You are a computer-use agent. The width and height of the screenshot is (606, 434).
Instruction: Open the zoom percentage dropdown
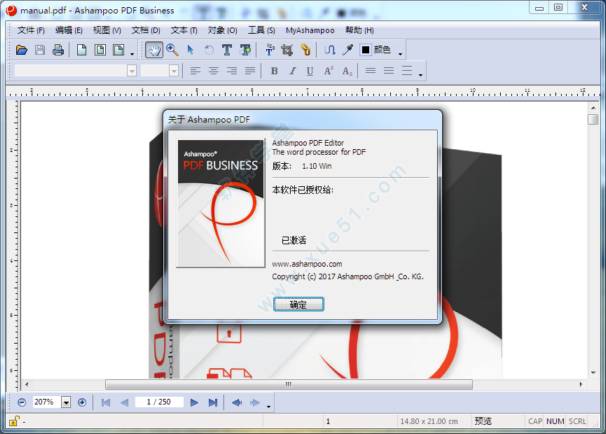(66, 402)
